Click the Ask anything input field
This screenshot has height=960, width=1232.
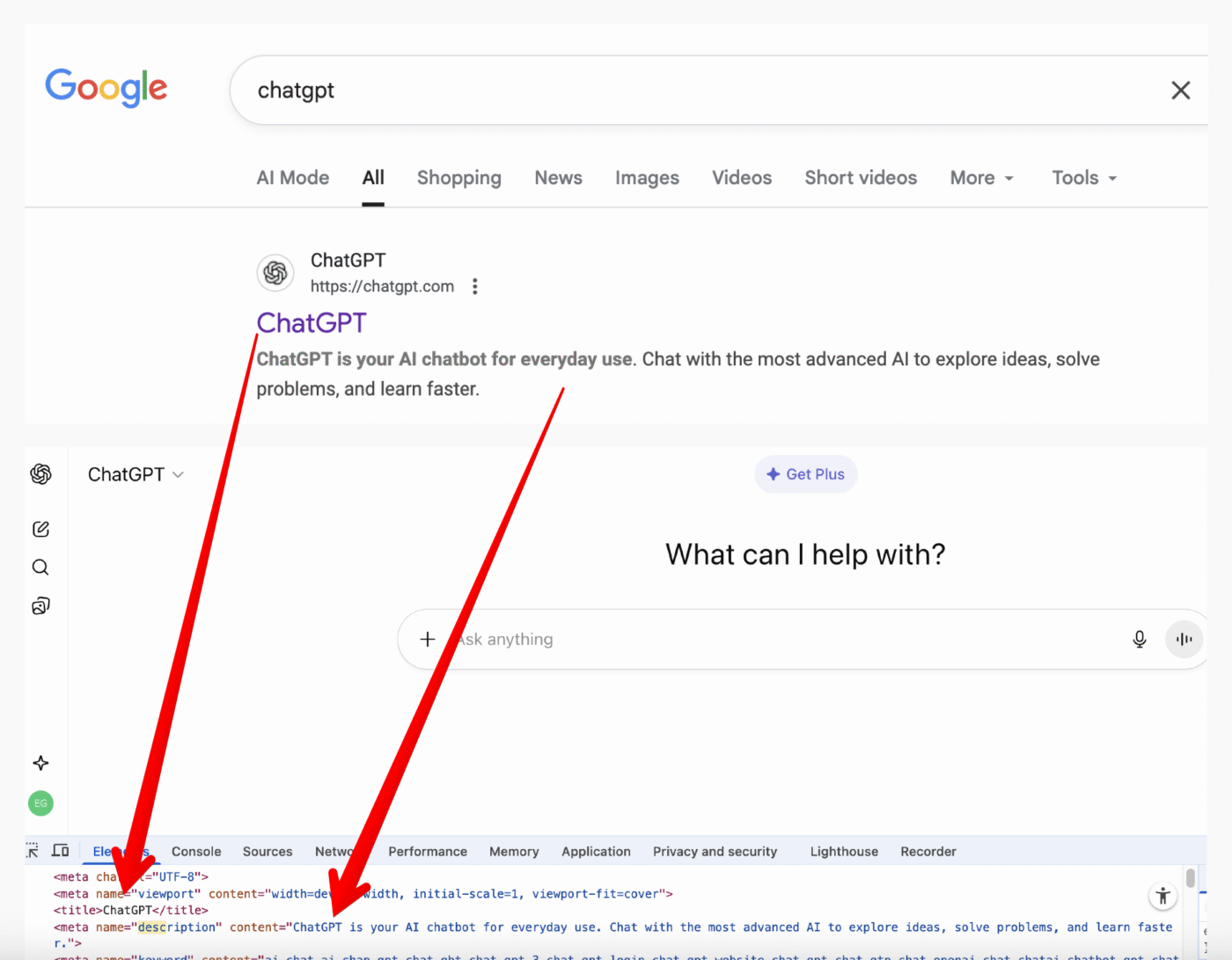click(x=748, y=640)
